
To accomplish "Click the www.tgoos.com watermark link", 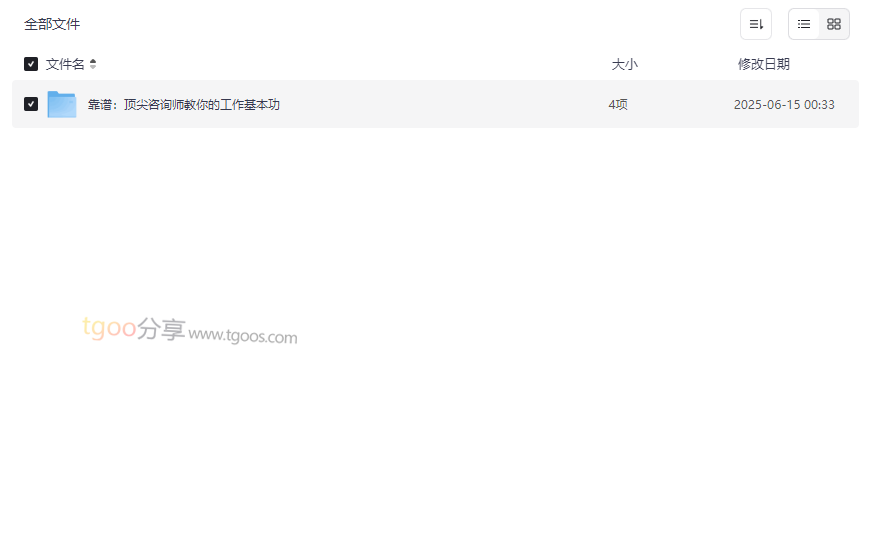I will tap(242, 335).
